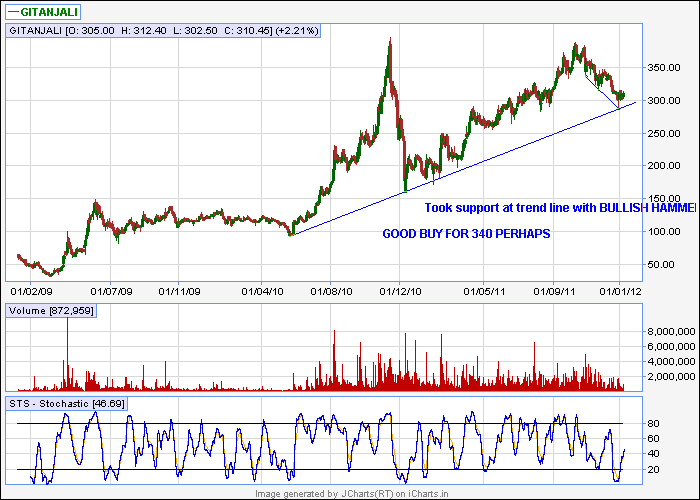Click the 40 stochastic axis label
Screen dimensions: 700x500
point(653,454)
